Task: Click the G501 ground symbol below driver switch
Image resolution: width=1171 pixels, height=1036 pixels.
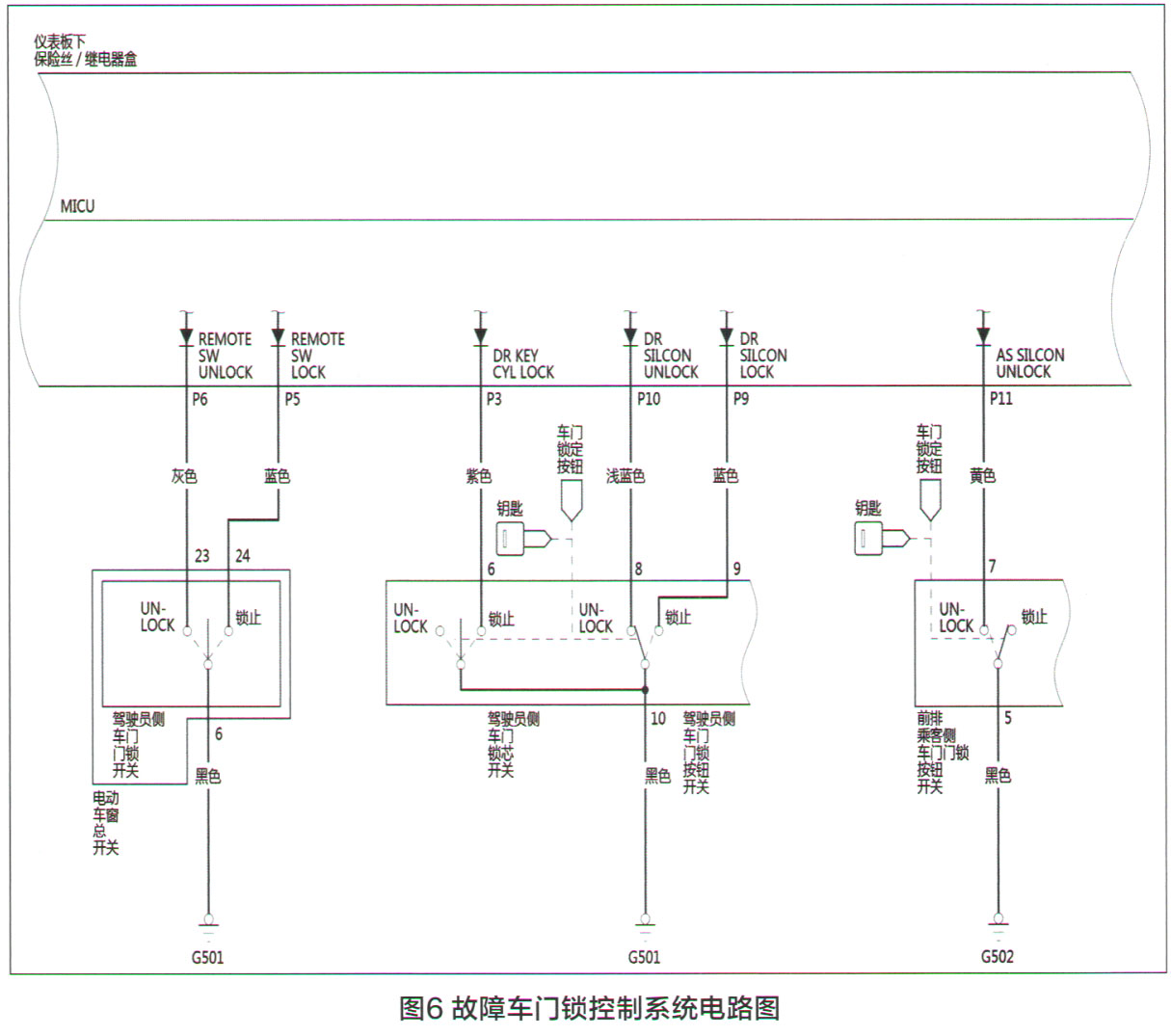Action: click(x=208, y=920)
